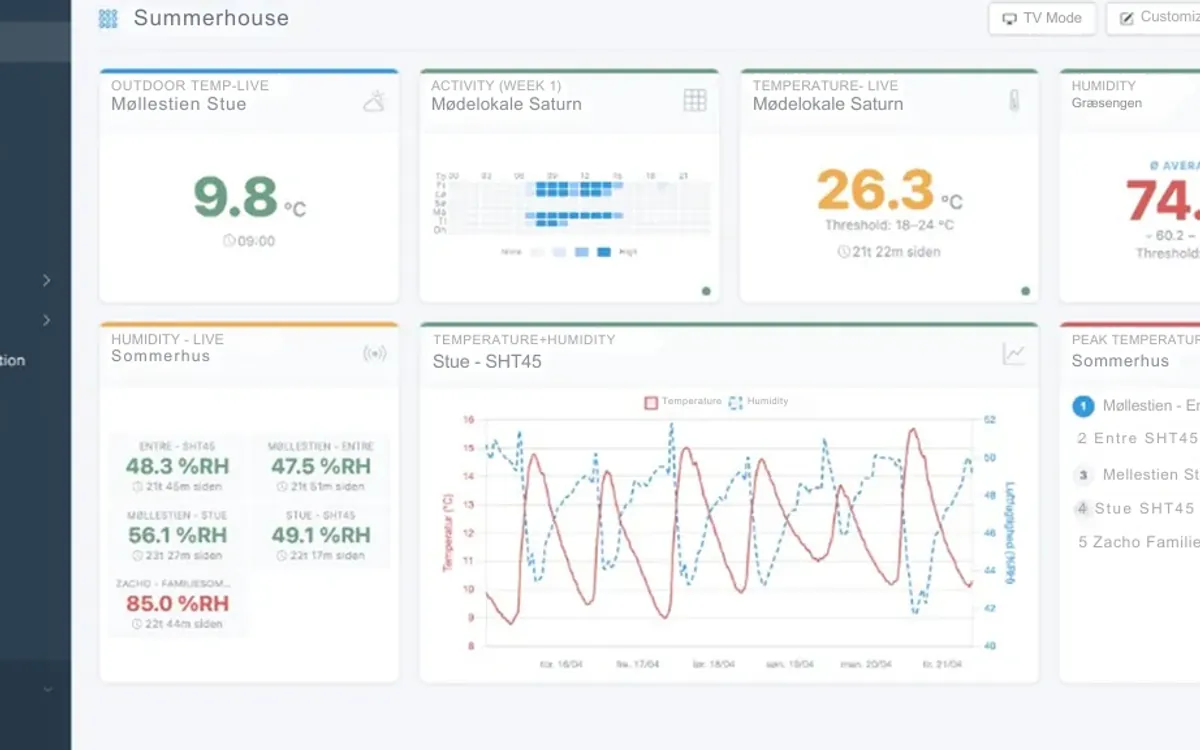1200x750 pixels.
Task: Click the 09:00 timestamp with clock icon
Action: (249, 241)
